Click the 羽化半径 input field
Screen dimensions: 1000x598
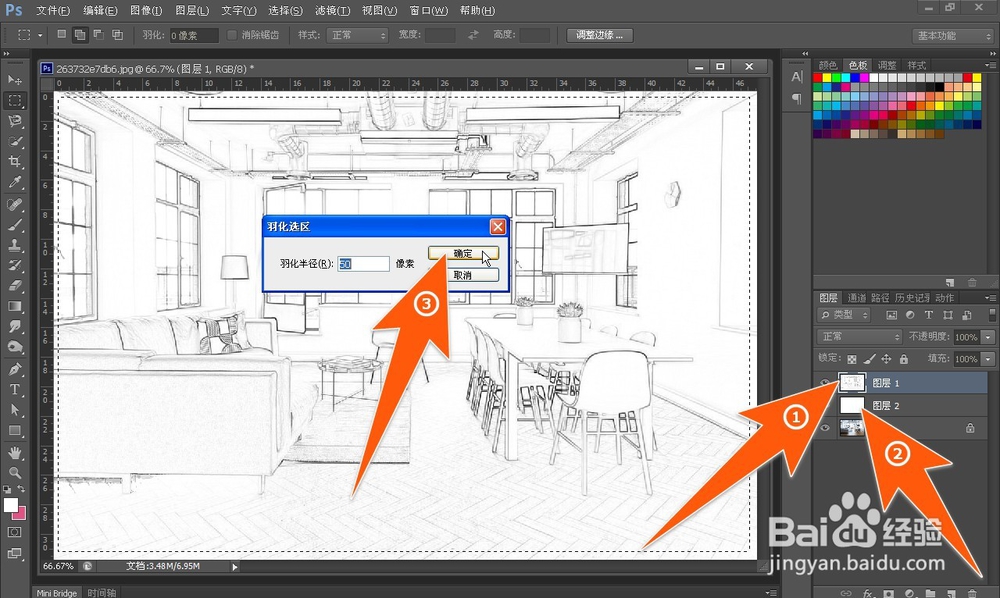click(363, 264)
